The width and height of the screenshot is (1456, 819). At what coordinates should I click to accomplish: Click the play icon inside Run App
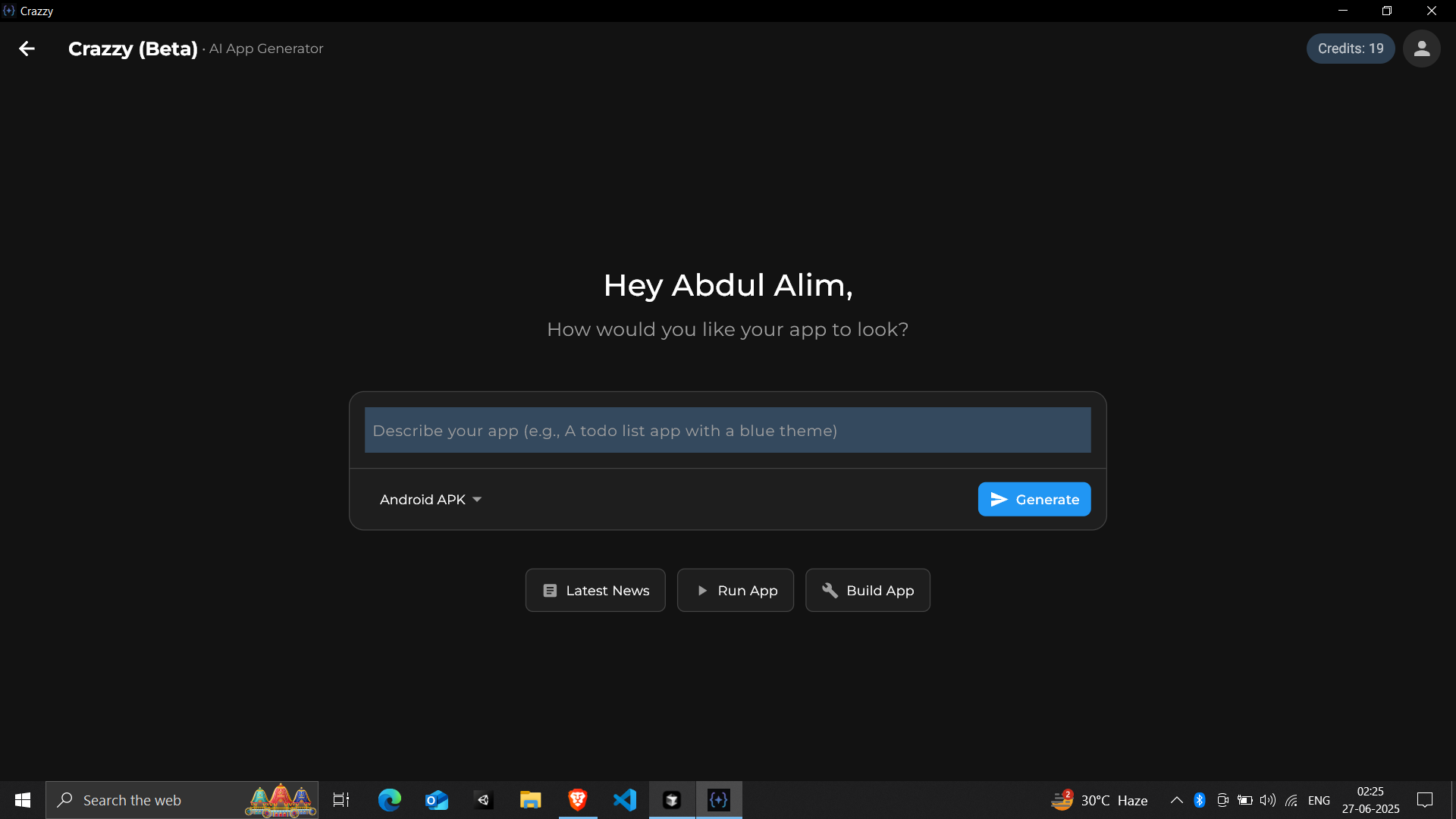(x=701, y=590)
